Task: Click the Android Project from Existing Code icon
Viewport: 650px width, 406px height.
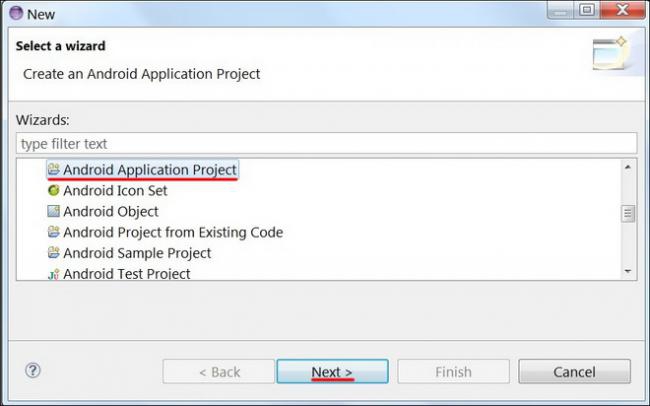Action: pos(54,232)
